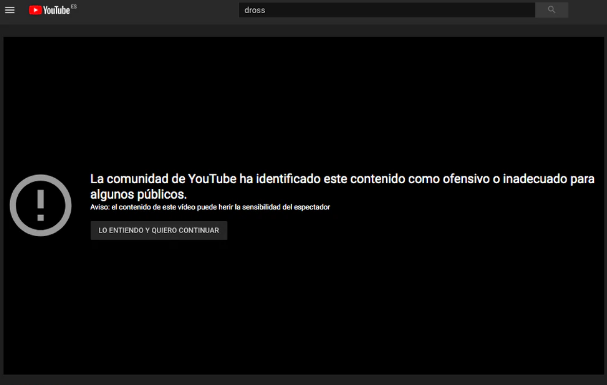Focus the search box containing 'dross'
Image resolution: width=607 pixels, height=385 pixels.
[387, 10]
